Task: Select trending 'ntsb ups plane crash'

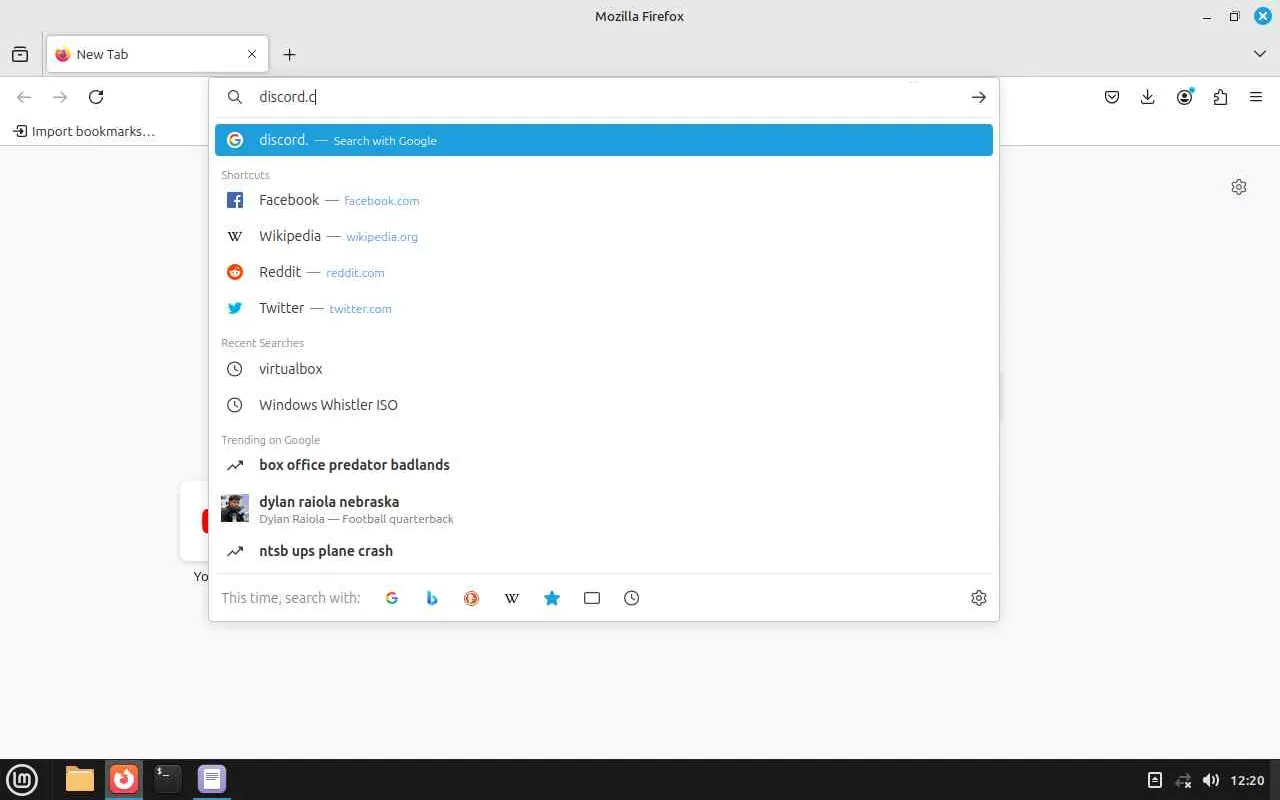Action: point(604,551)
